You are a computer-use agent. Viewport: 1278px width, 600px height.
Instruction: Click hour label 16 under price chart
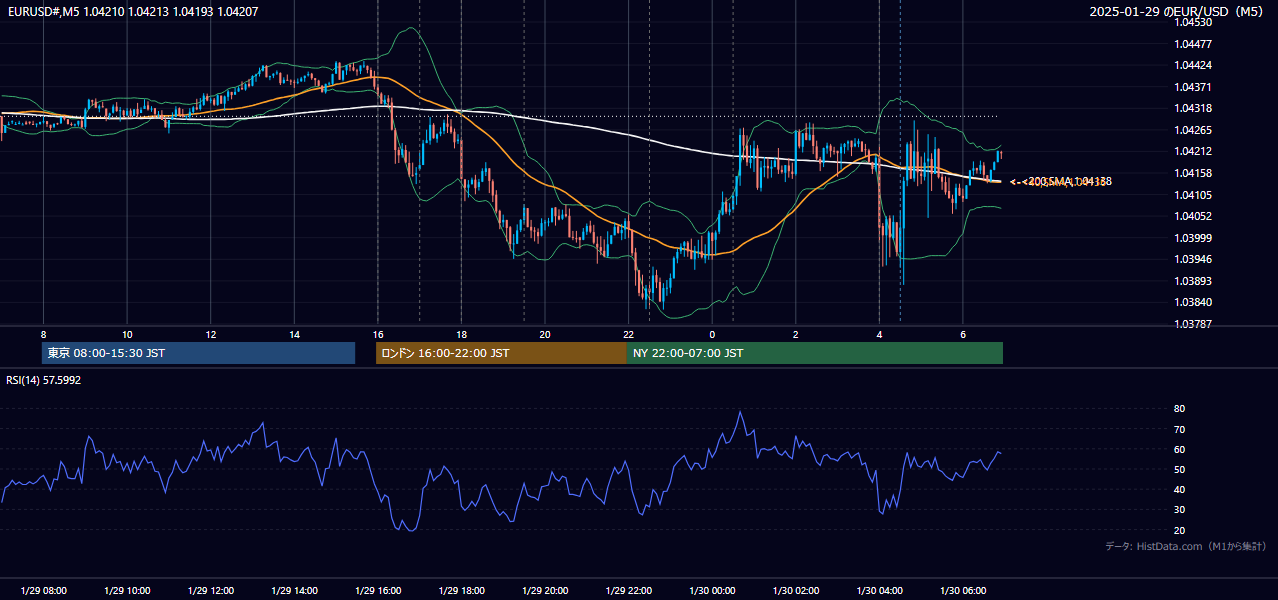coord(378,334)
